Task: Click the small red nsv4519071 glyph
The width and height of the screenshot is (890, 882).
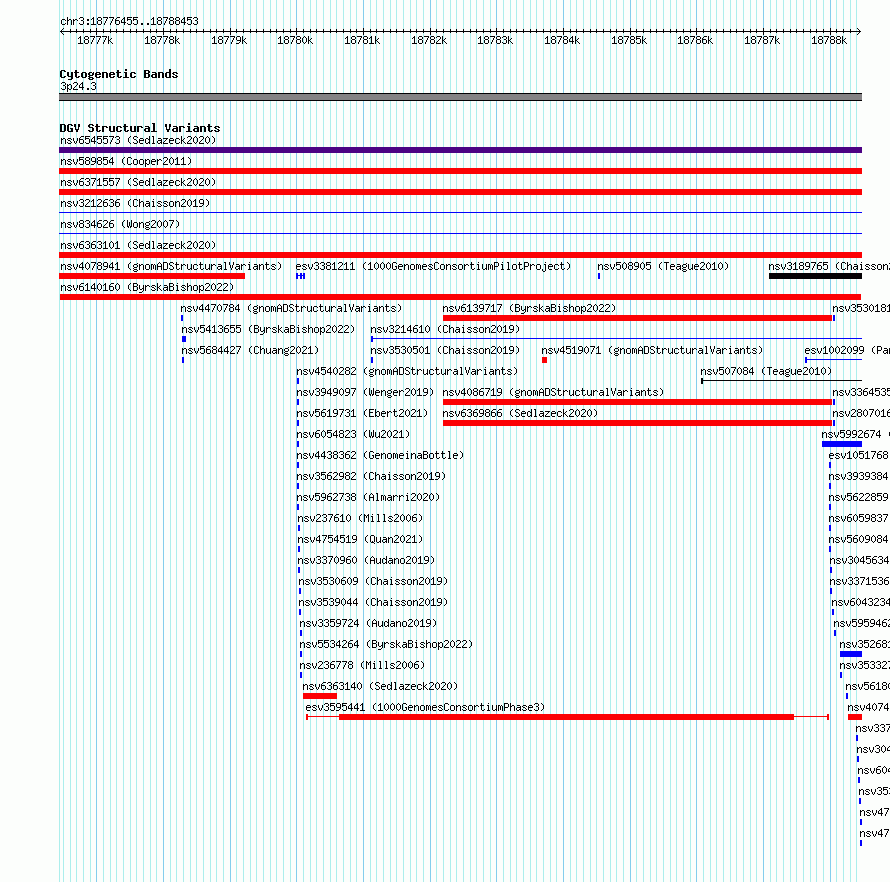Action: pos(544,360)
